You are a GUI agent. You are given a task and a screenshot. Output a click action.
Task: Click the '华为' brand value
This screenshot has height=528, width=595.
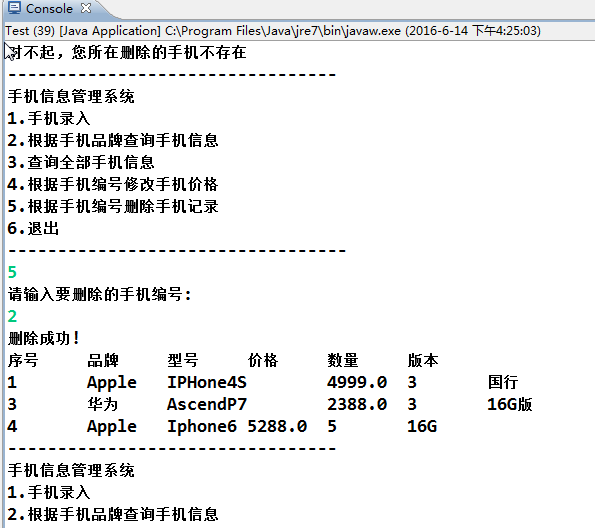[x=103, y=404]
